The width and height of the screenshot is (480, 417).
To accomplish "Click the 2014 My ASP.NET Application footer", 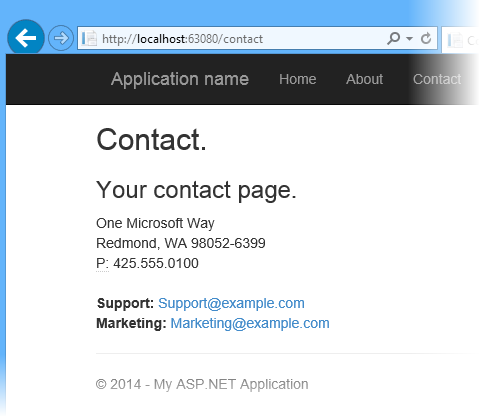I will pos(202,384).
